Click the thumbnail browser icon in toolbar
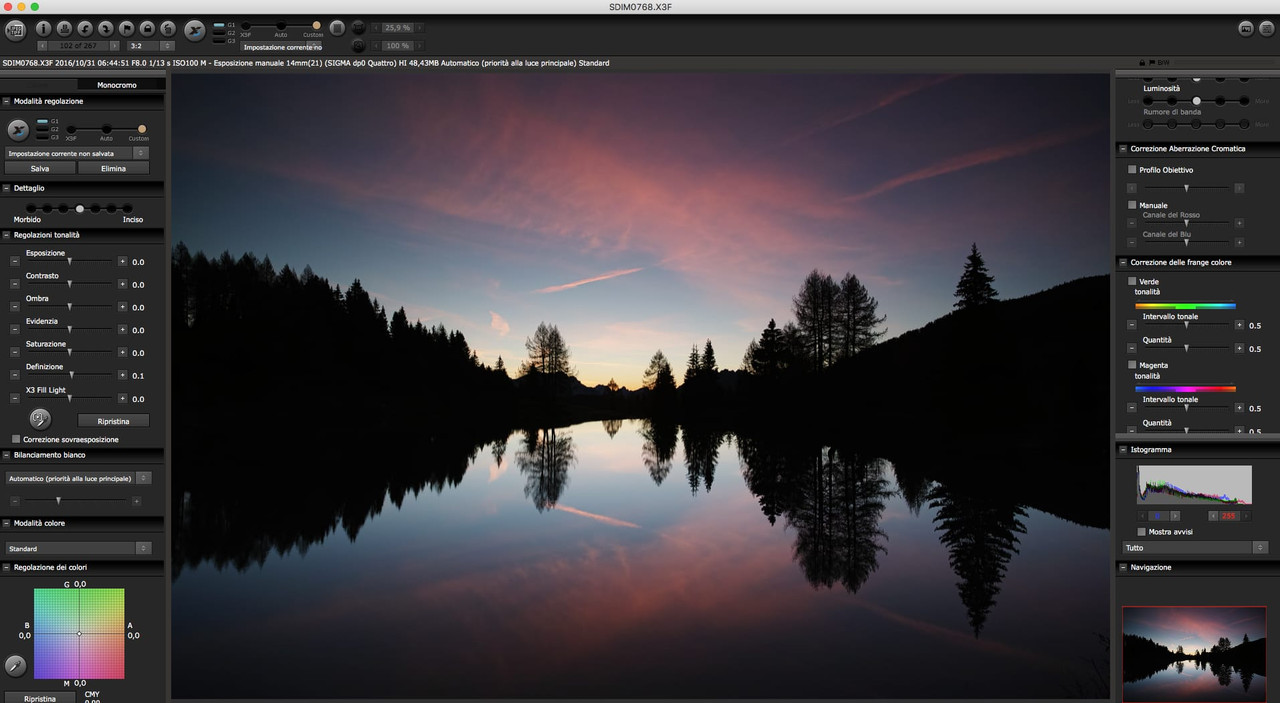 click(x=15, y=30)
